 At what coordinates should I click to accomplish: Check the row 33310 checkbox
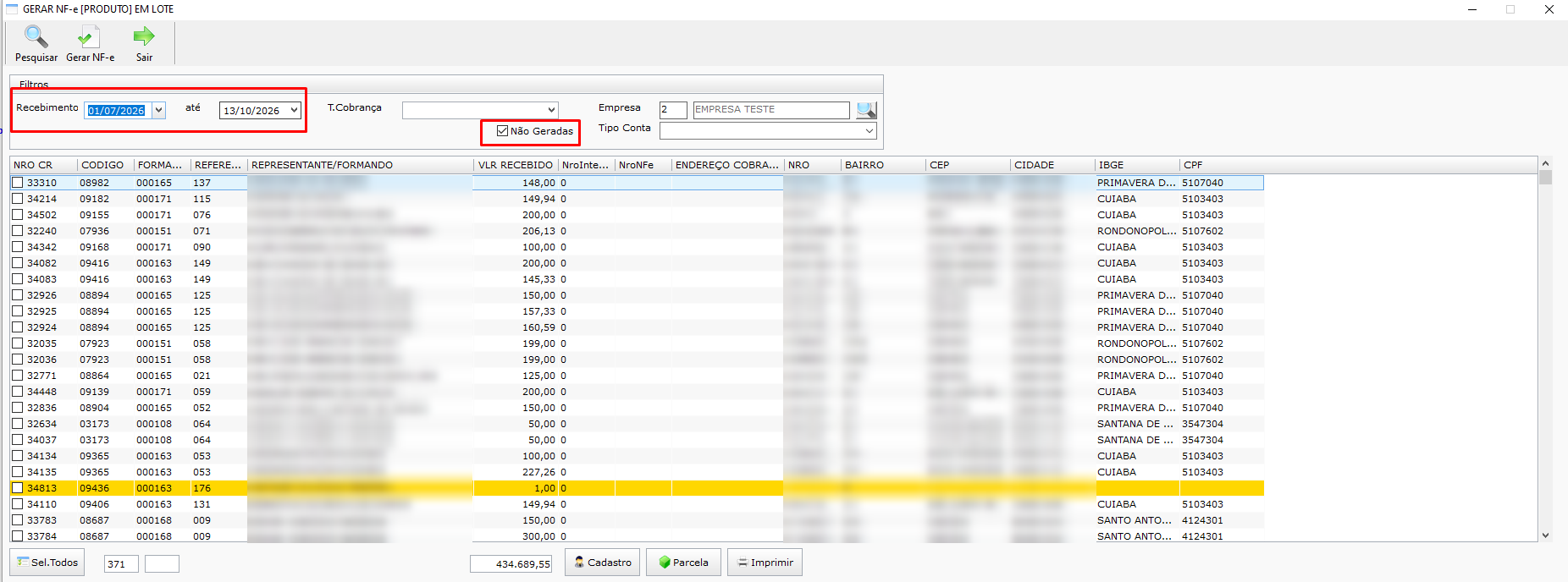[x=17, y=183]
